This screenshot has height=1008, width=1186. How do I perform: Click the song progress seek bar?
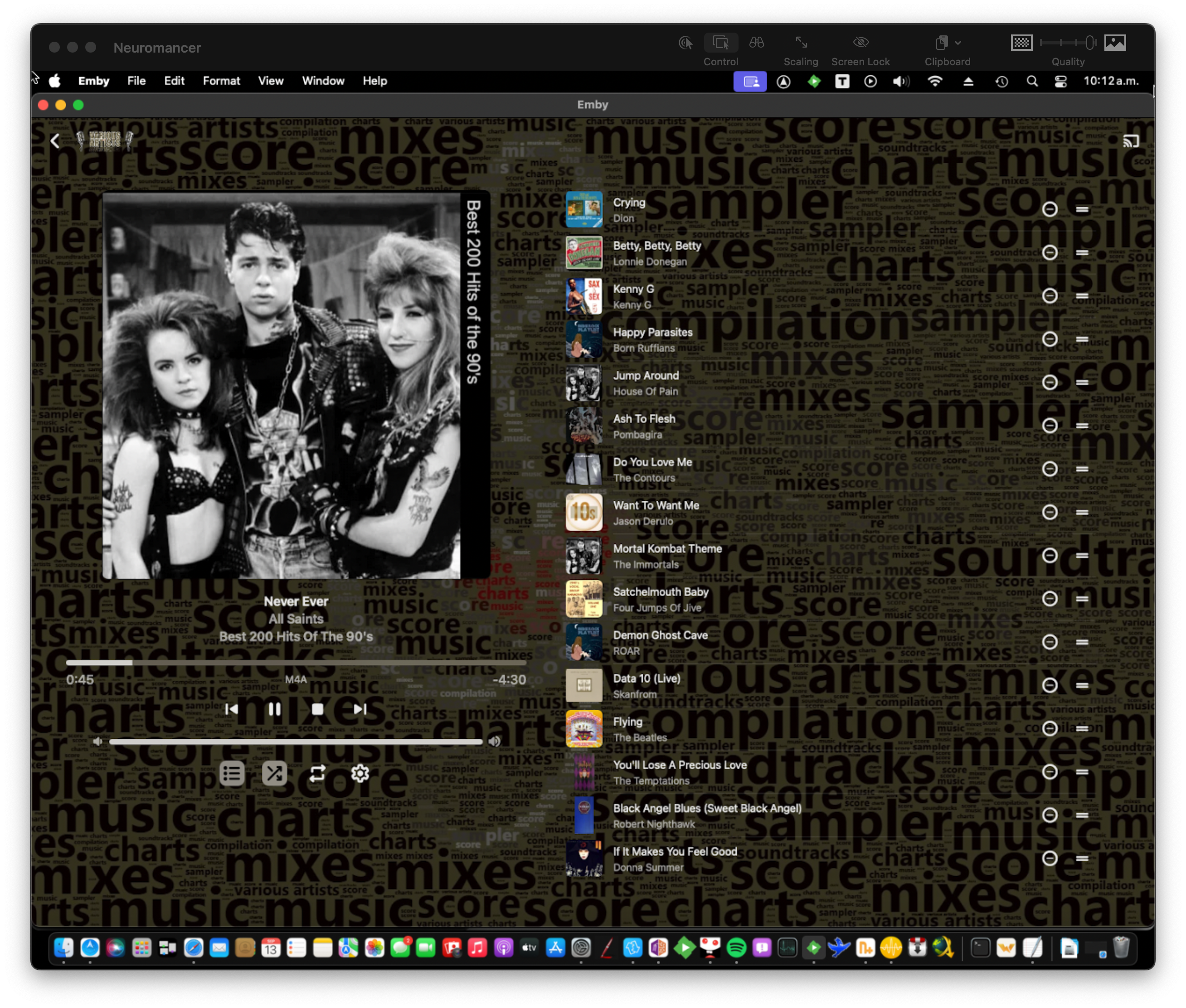point(296,662)
